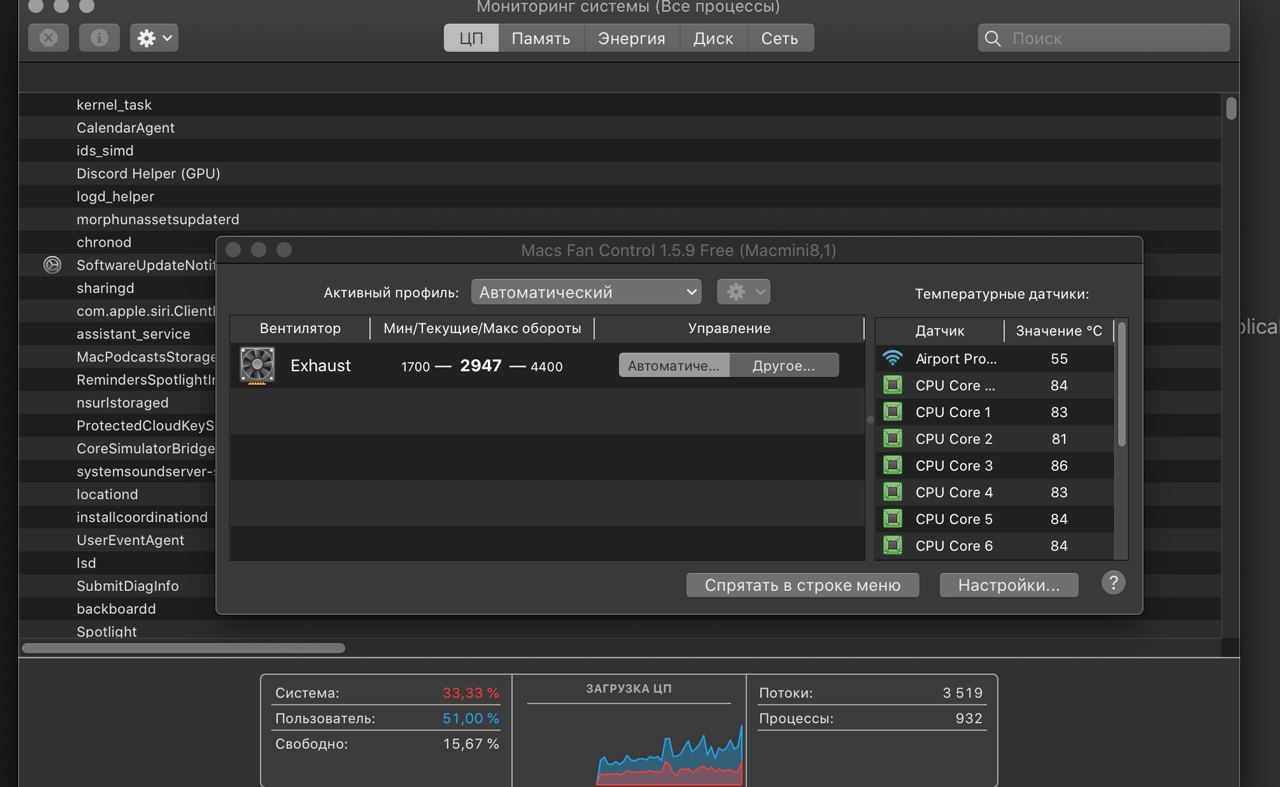Click the process info (i) toolbar icon
The height and width of the screenshot is (787, 1280).
[x=99, y=38]
